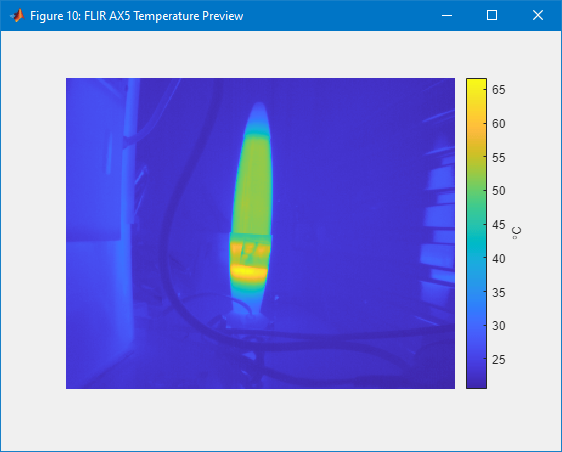562x452 pixels.
Task: Click the 40 tick label on colorbar
Action: pos(499,258)
